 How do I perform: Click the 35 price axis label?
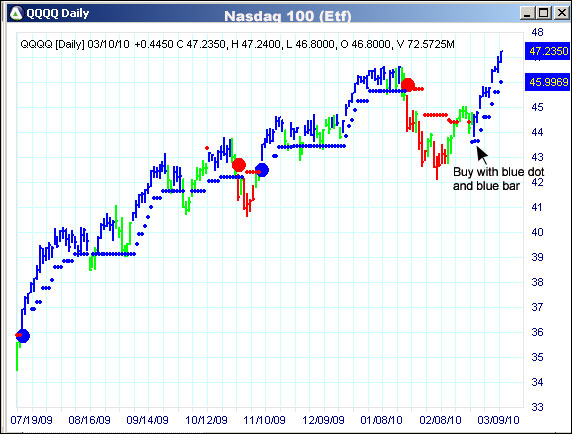(x=537, y=357)
